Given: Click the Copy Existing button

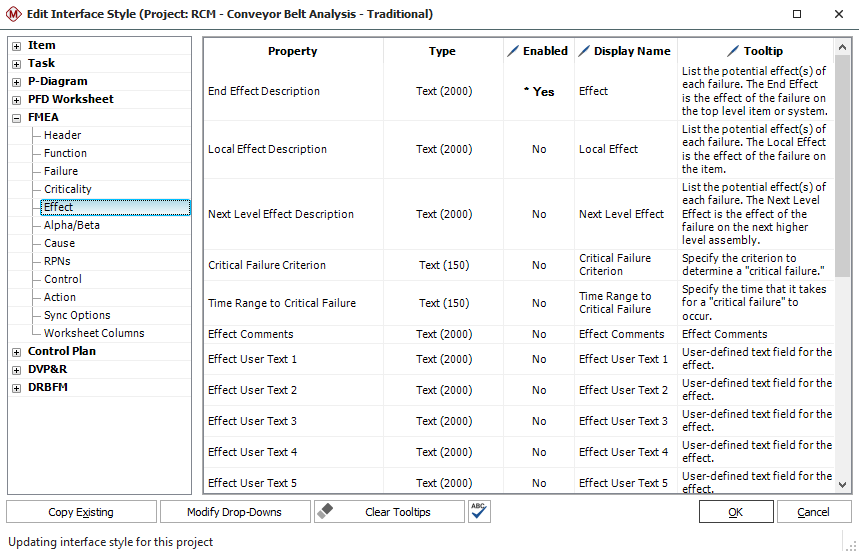Looking at the screenshot, I should pos(81,512).
